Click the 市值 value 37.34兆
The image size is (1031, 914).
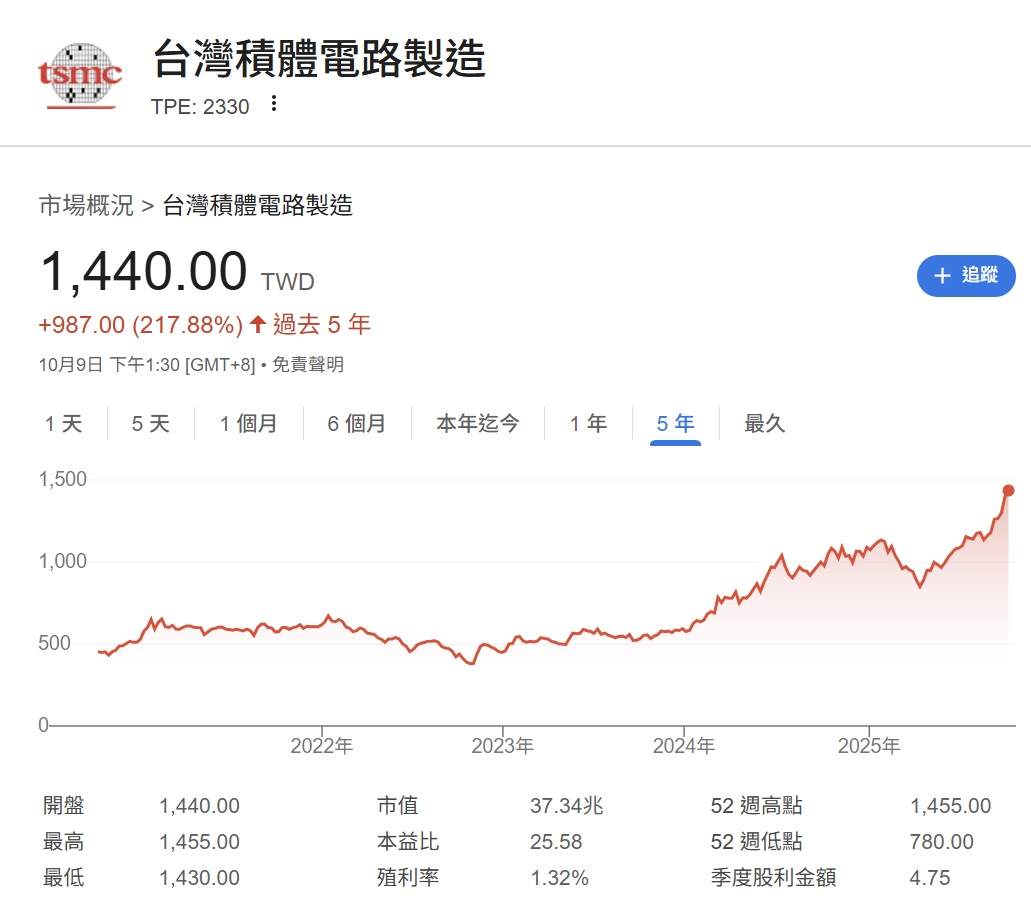click(x=567, y=806)
